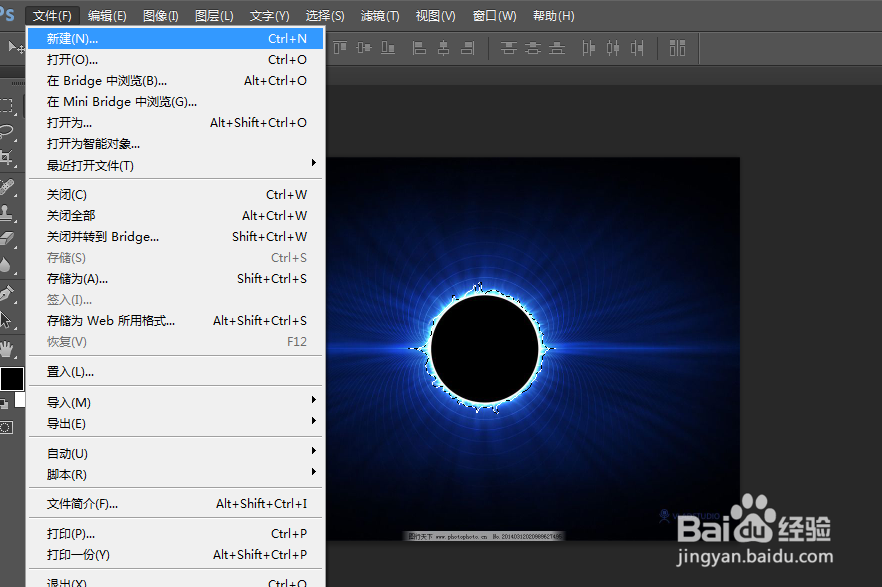Click the Move tool preset icon

tap(16, 47)
